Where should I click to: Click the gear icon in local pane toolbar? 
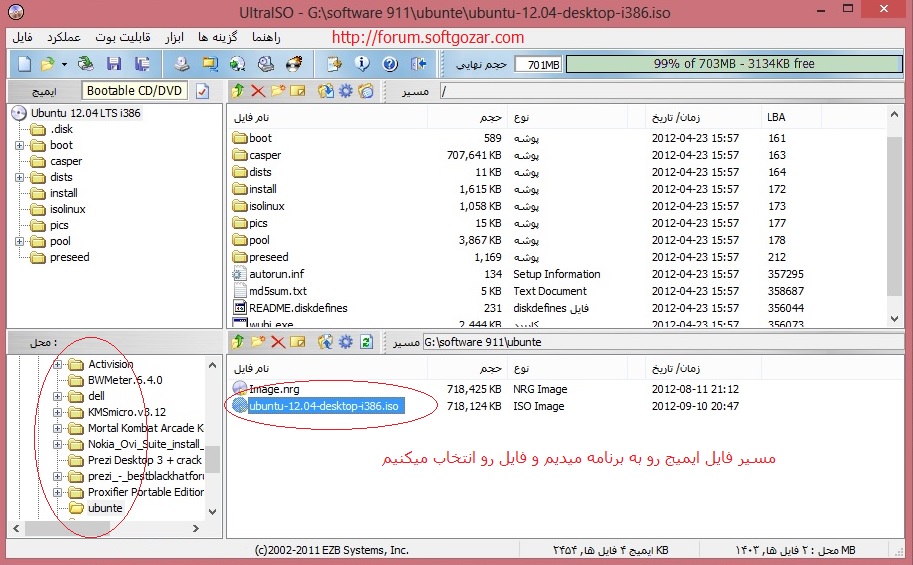click(346, 342)
